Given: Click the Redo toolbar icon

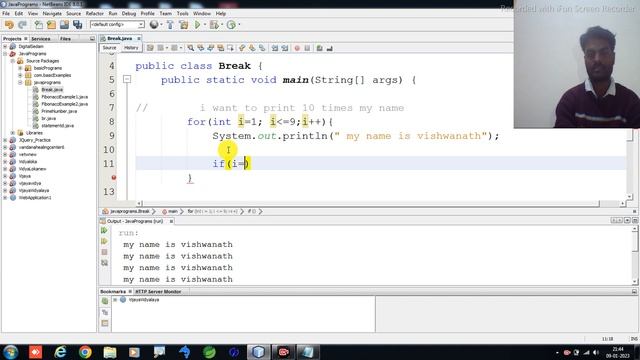Looking at the screenshot, I should pos(22,24).
